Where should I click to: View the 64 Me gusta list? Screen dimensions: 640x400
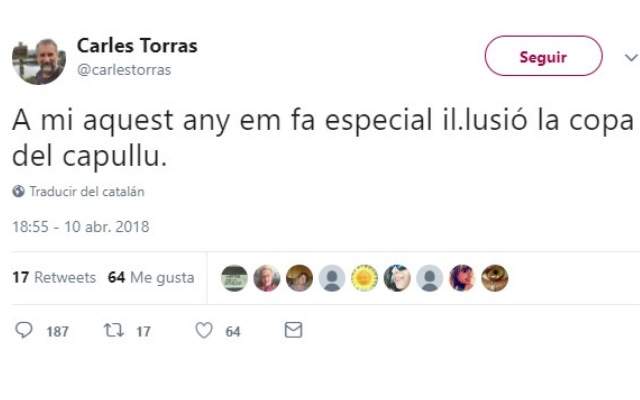151,278
